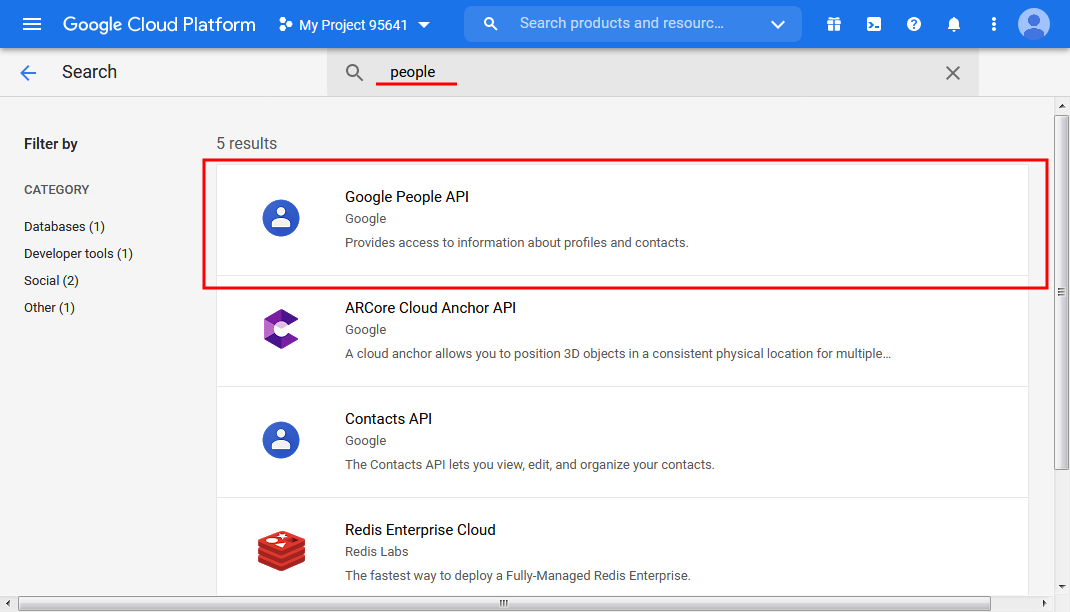The width and height of the screenshot is (1070, 612).
Task: Open the ARCore Cloud Anchor API result
Action: click(x=622, y=331)
